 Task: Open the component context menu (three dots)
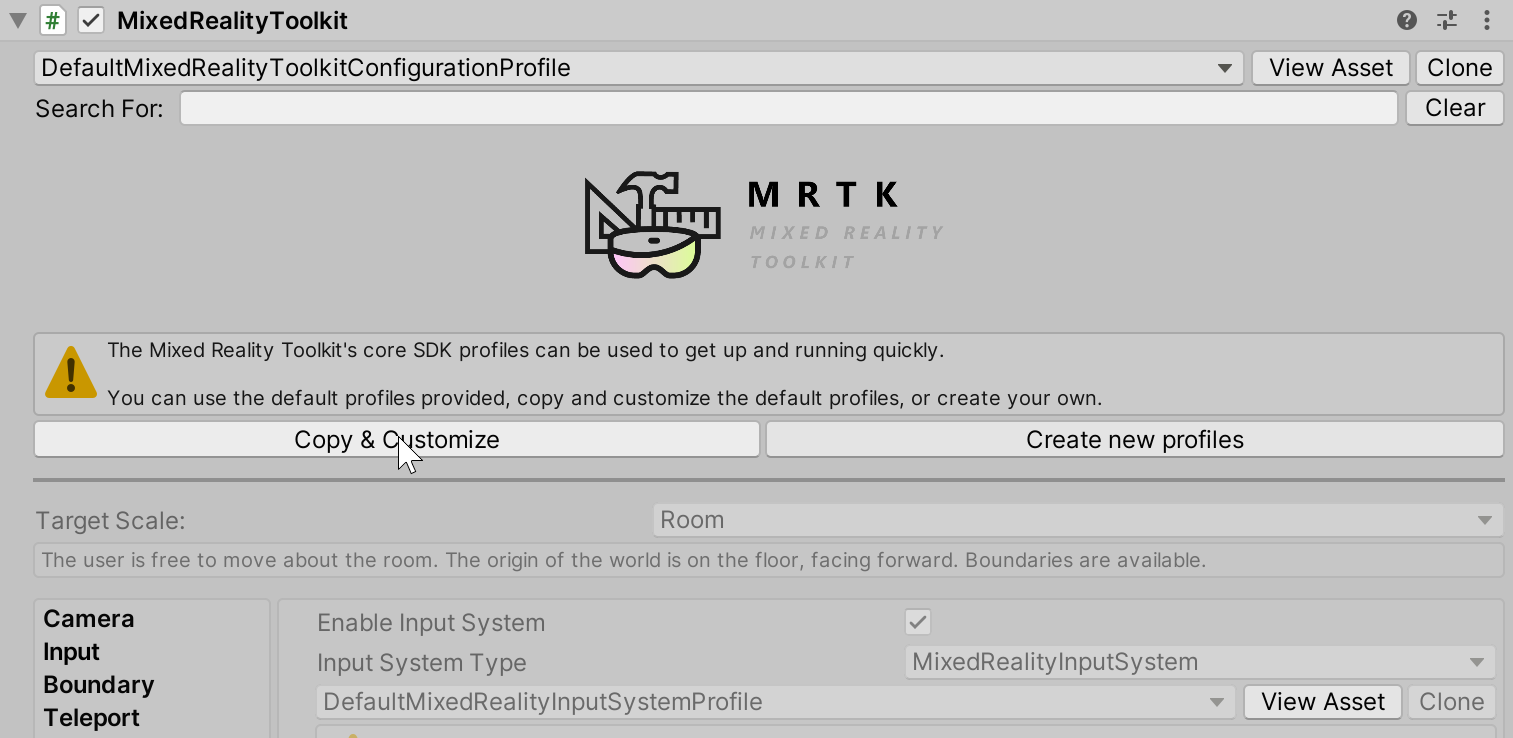[x=1489, y=20]
